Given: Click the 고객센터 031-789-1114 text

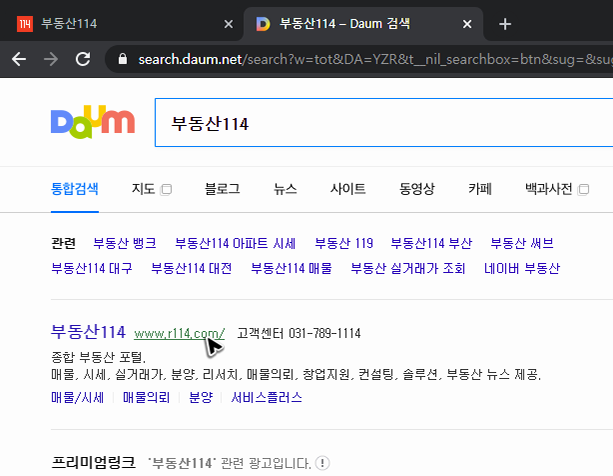Looking at the screenshot, I should coord(299,333).
